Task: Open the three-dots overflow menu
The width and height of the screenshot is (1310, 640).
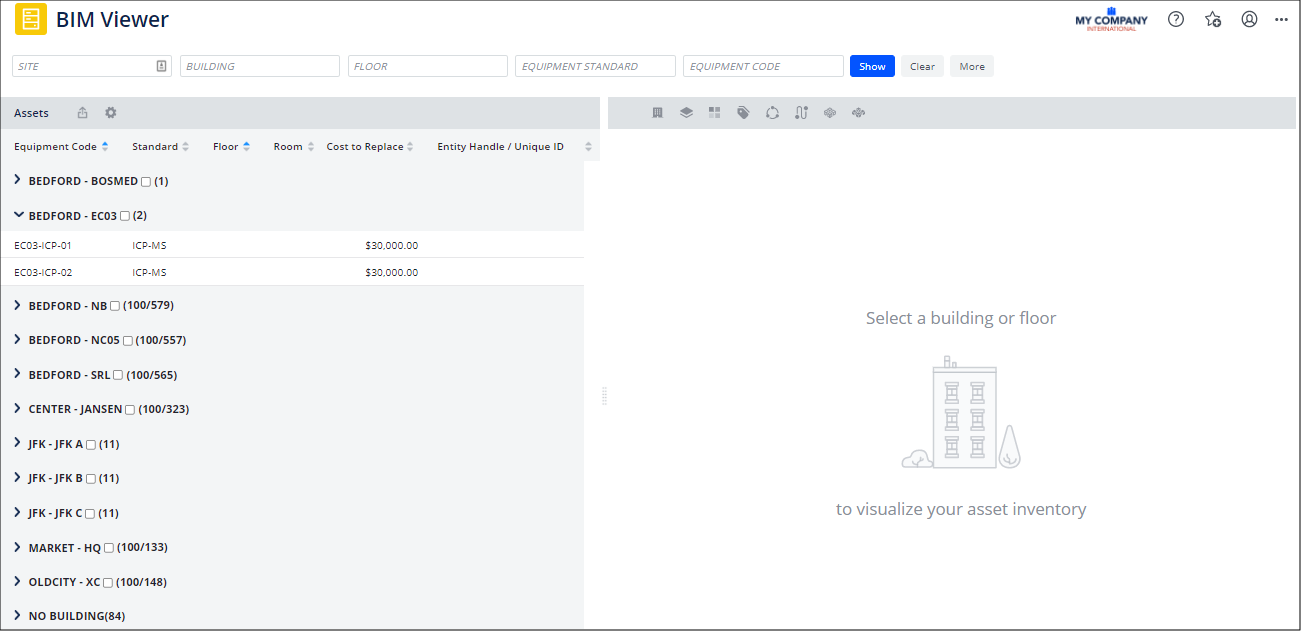Action: [x=1281, y=19]
